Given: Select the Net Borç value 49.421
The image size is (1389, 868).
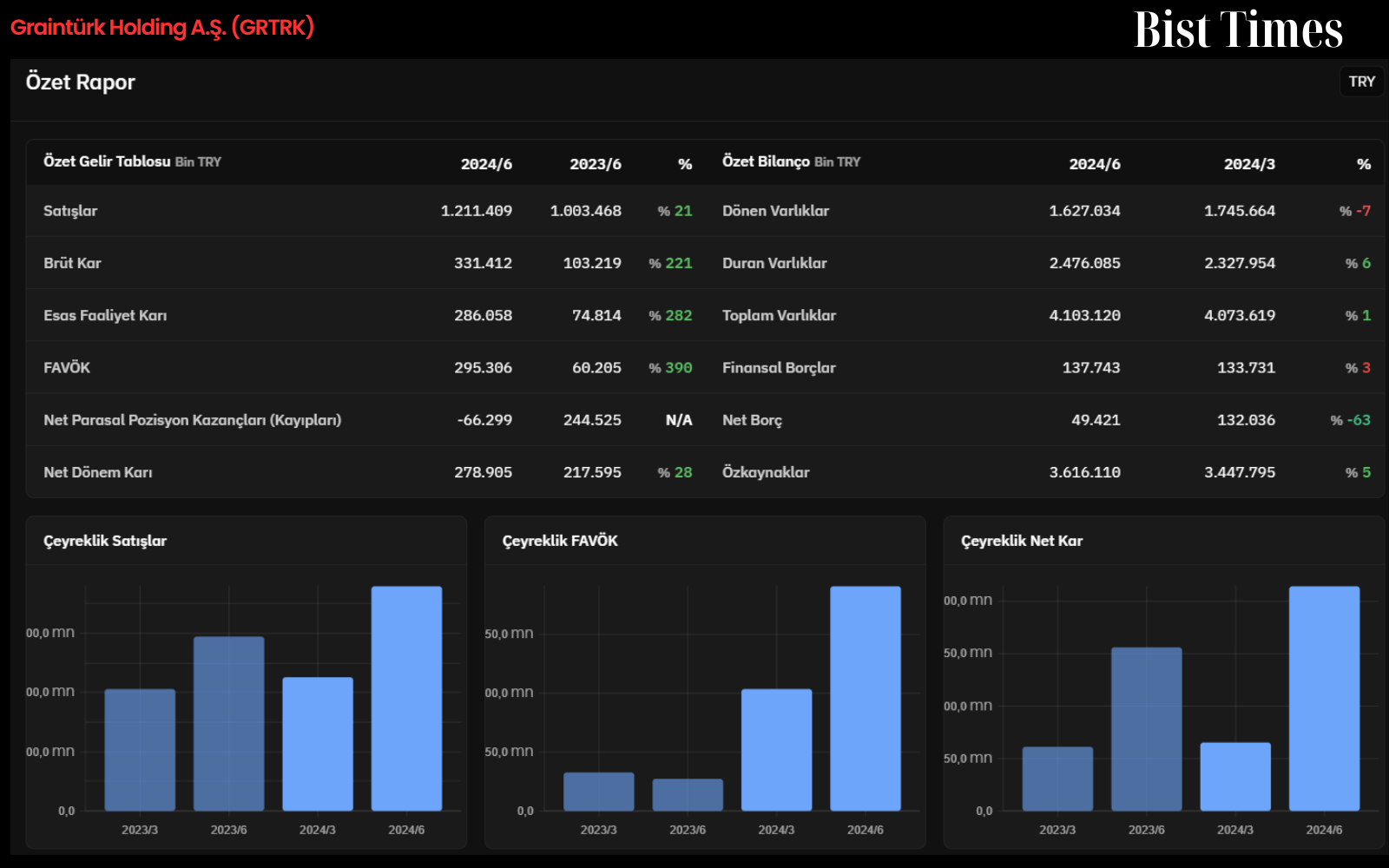Looking at the screenshot, I should [x=1096, y=420].
